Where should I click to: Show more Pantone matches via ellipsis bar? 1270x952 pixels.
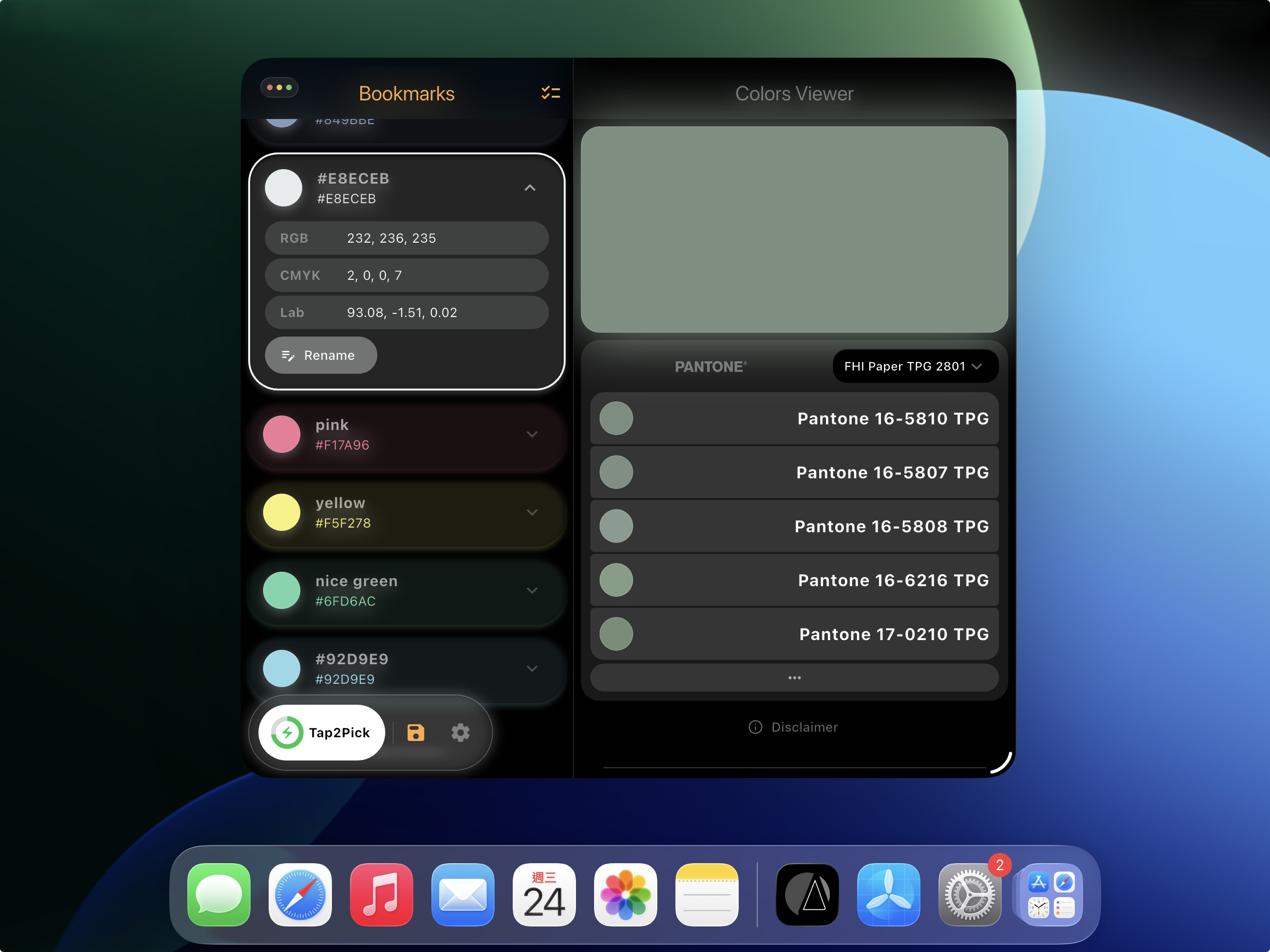pyautogui.click(x=794, y=678)
